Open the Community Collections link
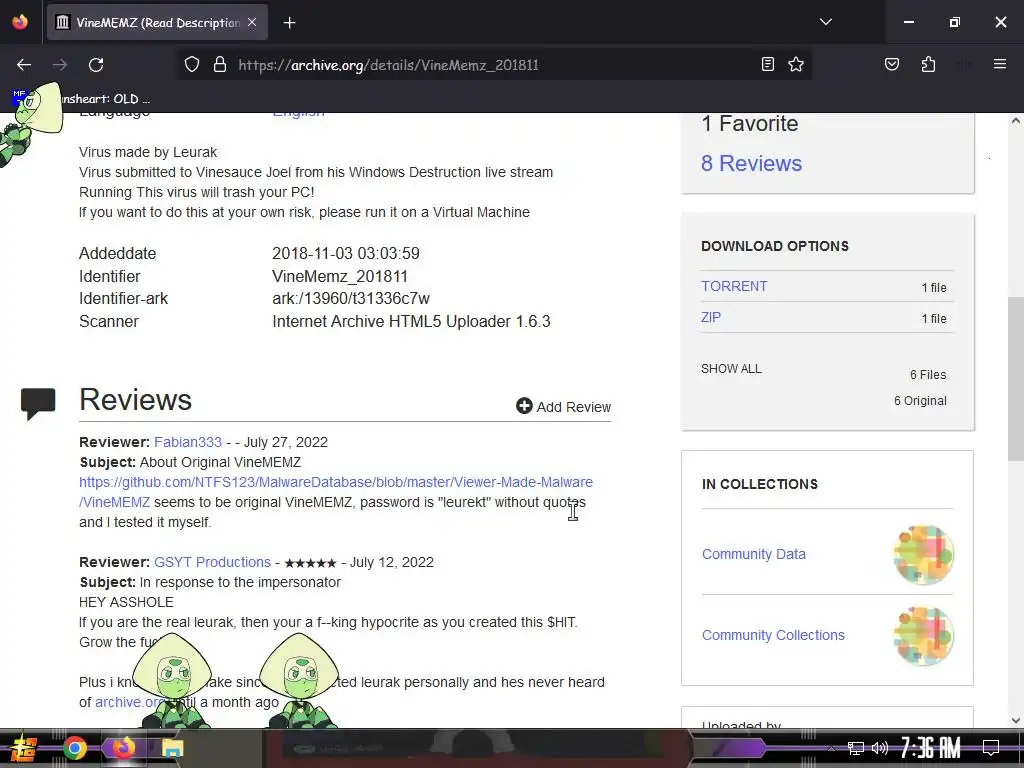The width and height of the screenshot is (1024, 768). pos(773,635)
